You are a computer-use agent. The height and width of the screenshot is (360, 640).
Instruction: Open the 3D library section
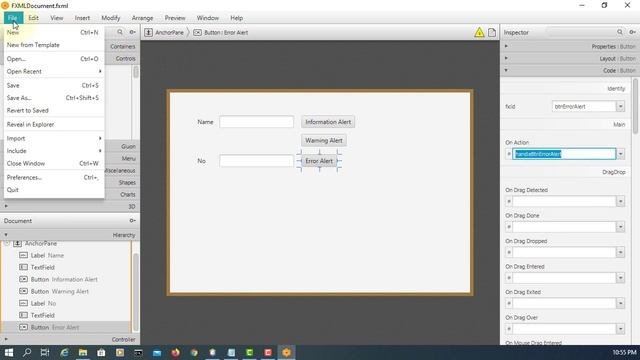pyautogui.click(x=70, y=207)
